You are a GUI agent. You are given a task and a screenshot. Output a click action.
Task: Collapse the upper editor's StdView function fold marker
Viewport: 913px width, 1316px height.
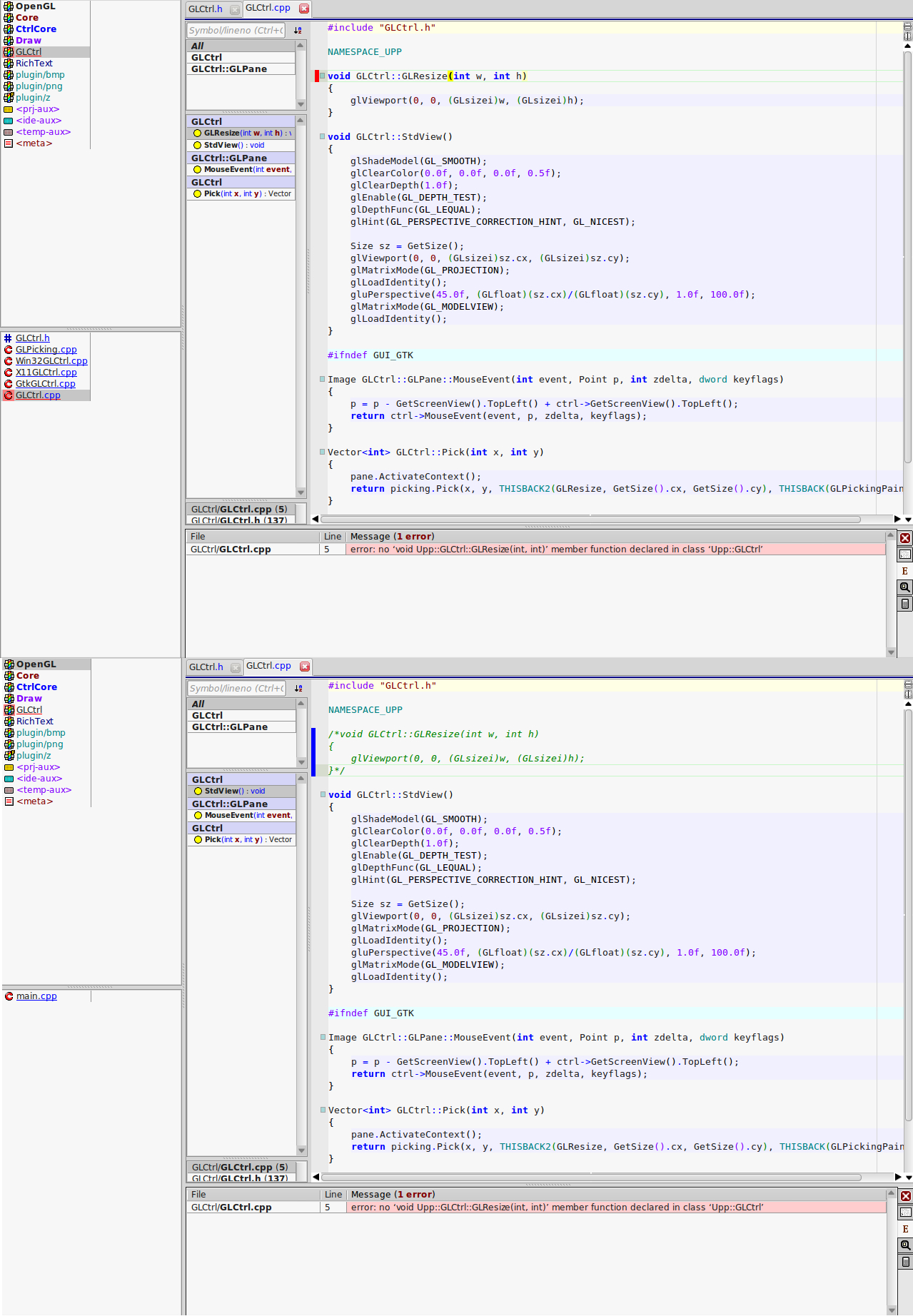(x=323, y=137)
